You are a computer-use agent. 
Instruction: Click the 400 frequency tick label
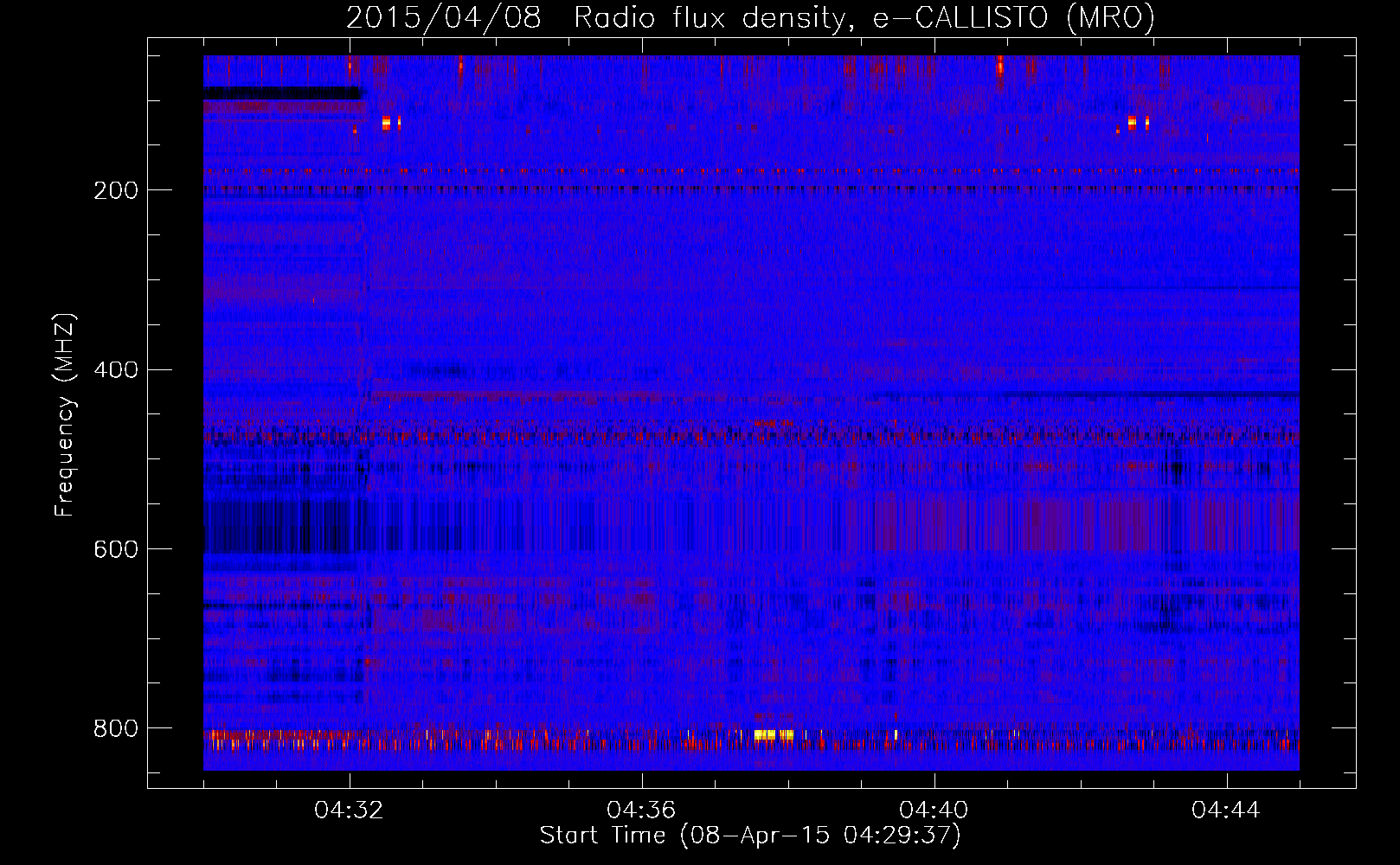(x=116, y=370)
